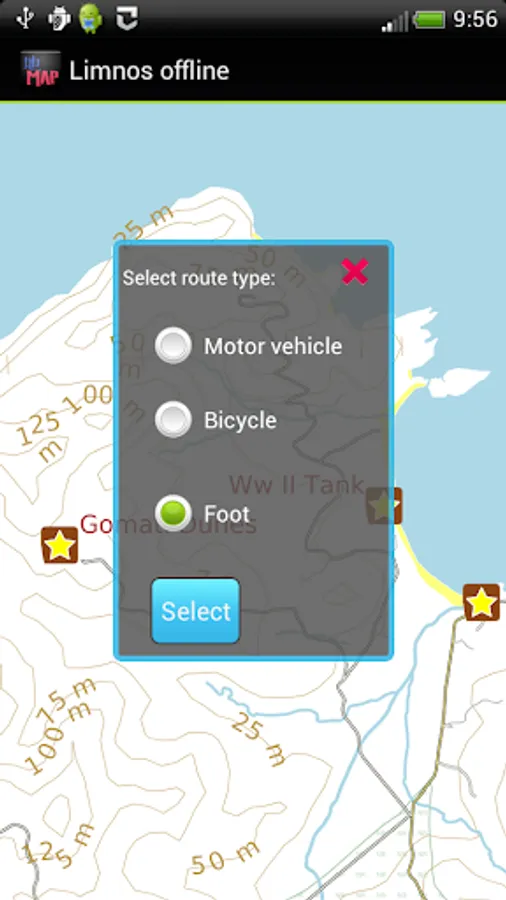This screenshot has width=506, height=900.
Task: Tap the Motor vehicle label text
Action: pyautogui.click(x=273, y=346)
